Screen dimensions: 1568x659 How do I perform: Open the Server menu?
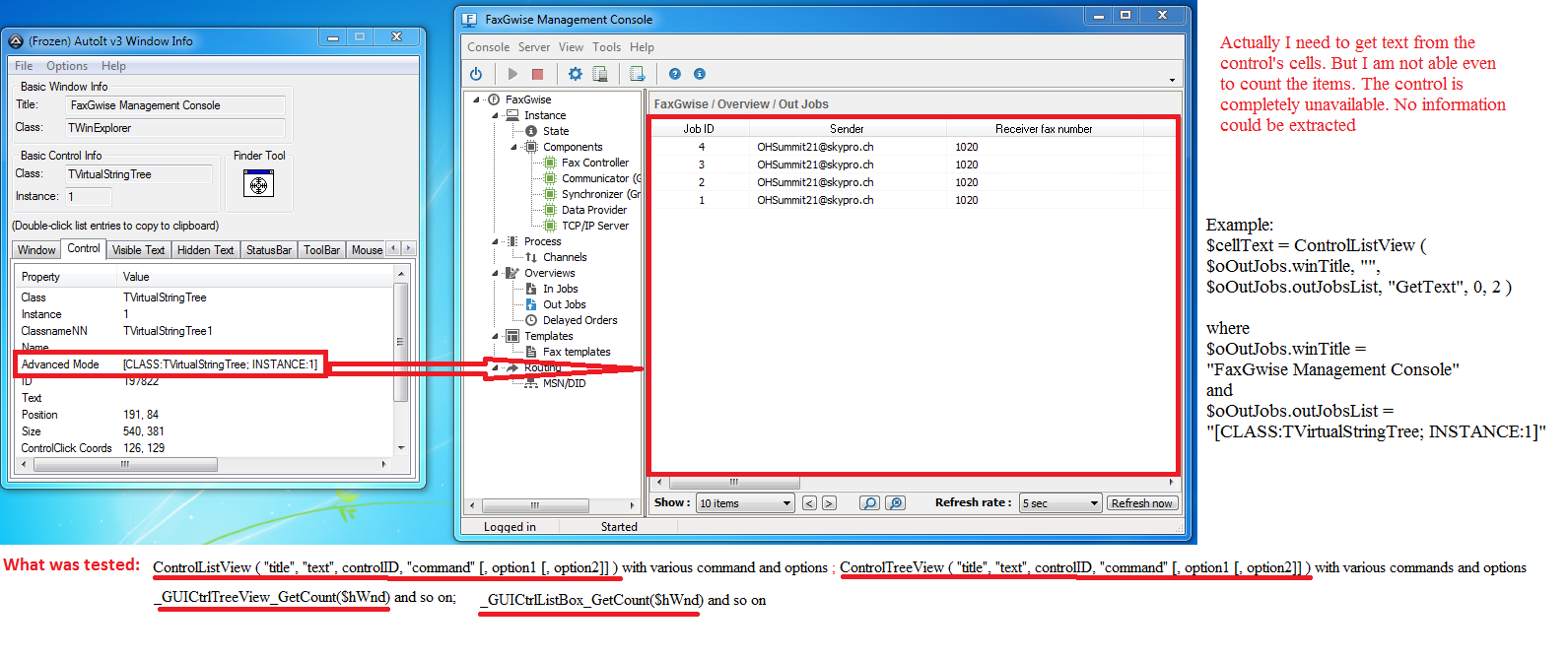pos(534,47)
